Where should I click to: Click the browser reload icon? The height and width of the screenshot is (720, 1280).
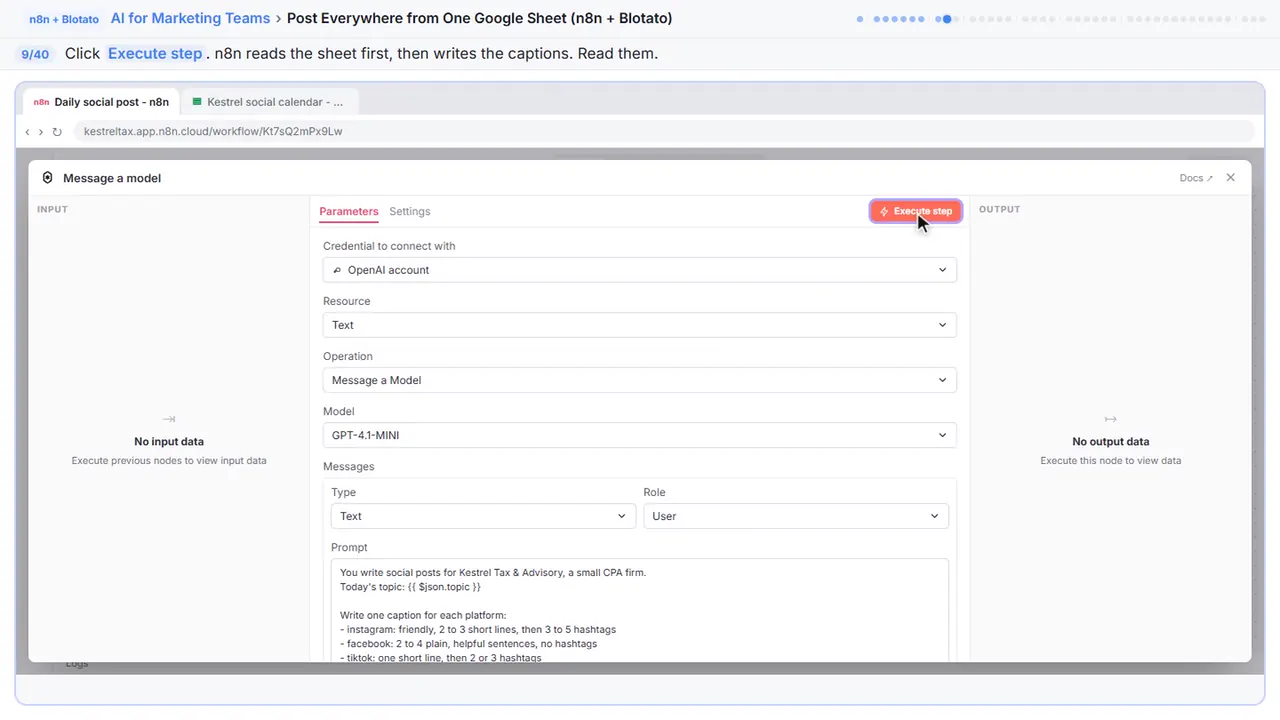click(57, 131)
